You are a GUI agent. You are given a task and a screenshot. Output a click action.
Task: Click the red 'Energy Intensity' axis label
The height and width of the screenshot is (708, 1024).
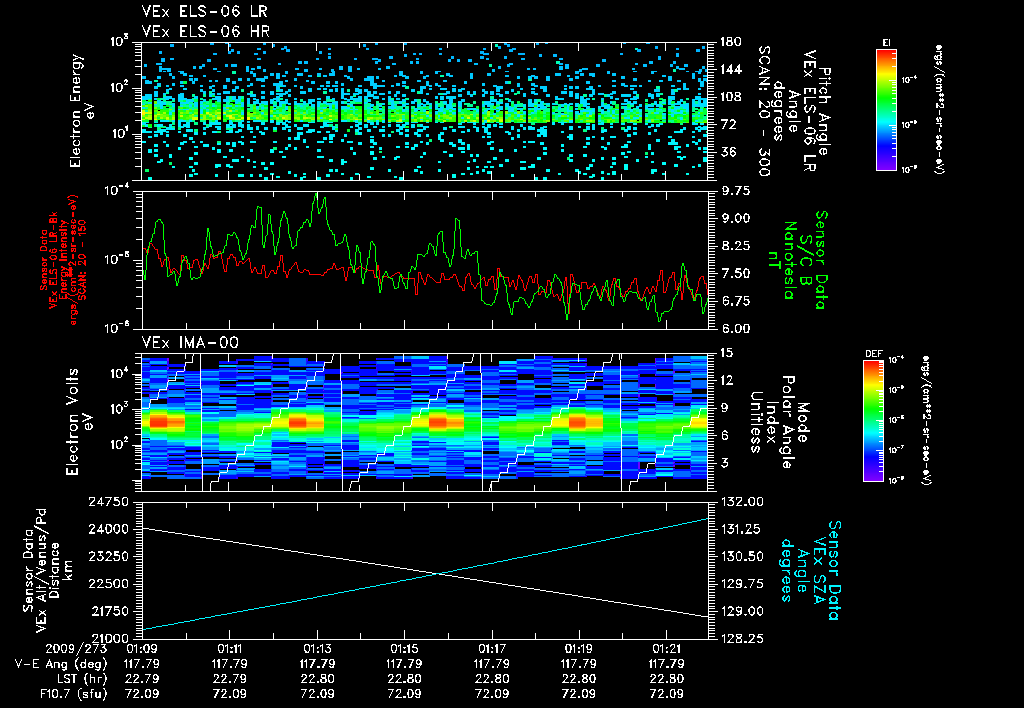(64, 260)
